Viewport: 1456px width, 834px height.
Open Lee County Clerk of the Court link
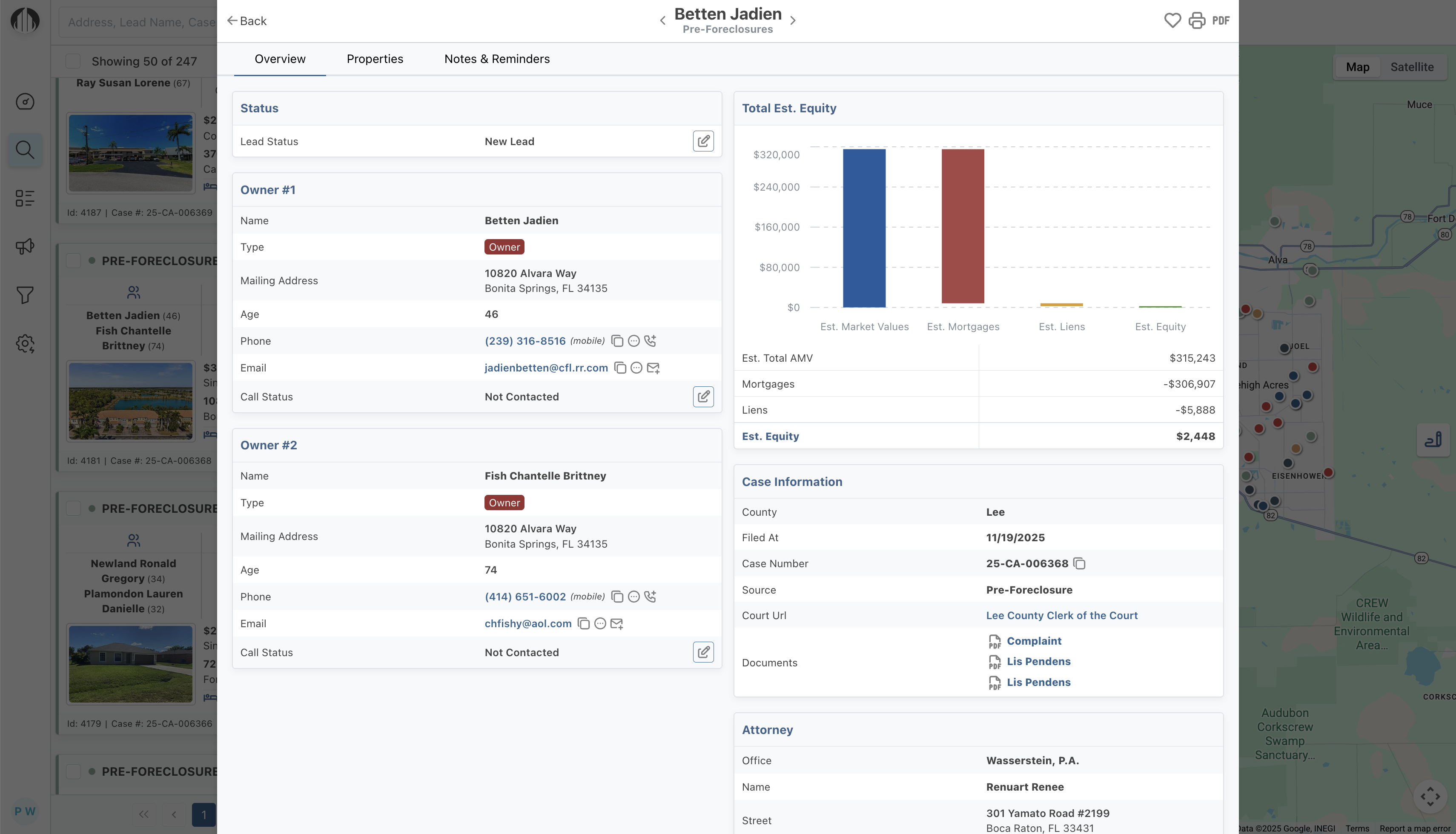coord(1061,615)
